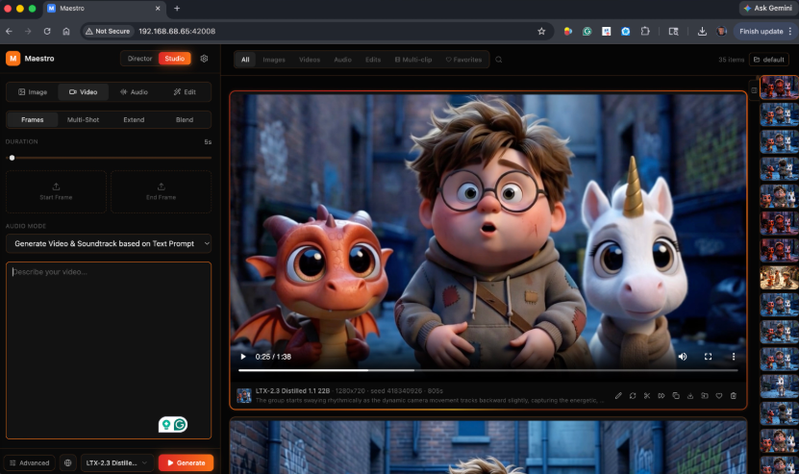Viewport: 799px width, 474px height.
Task: Click the browser address bar URL
Action: coord(177,32)
